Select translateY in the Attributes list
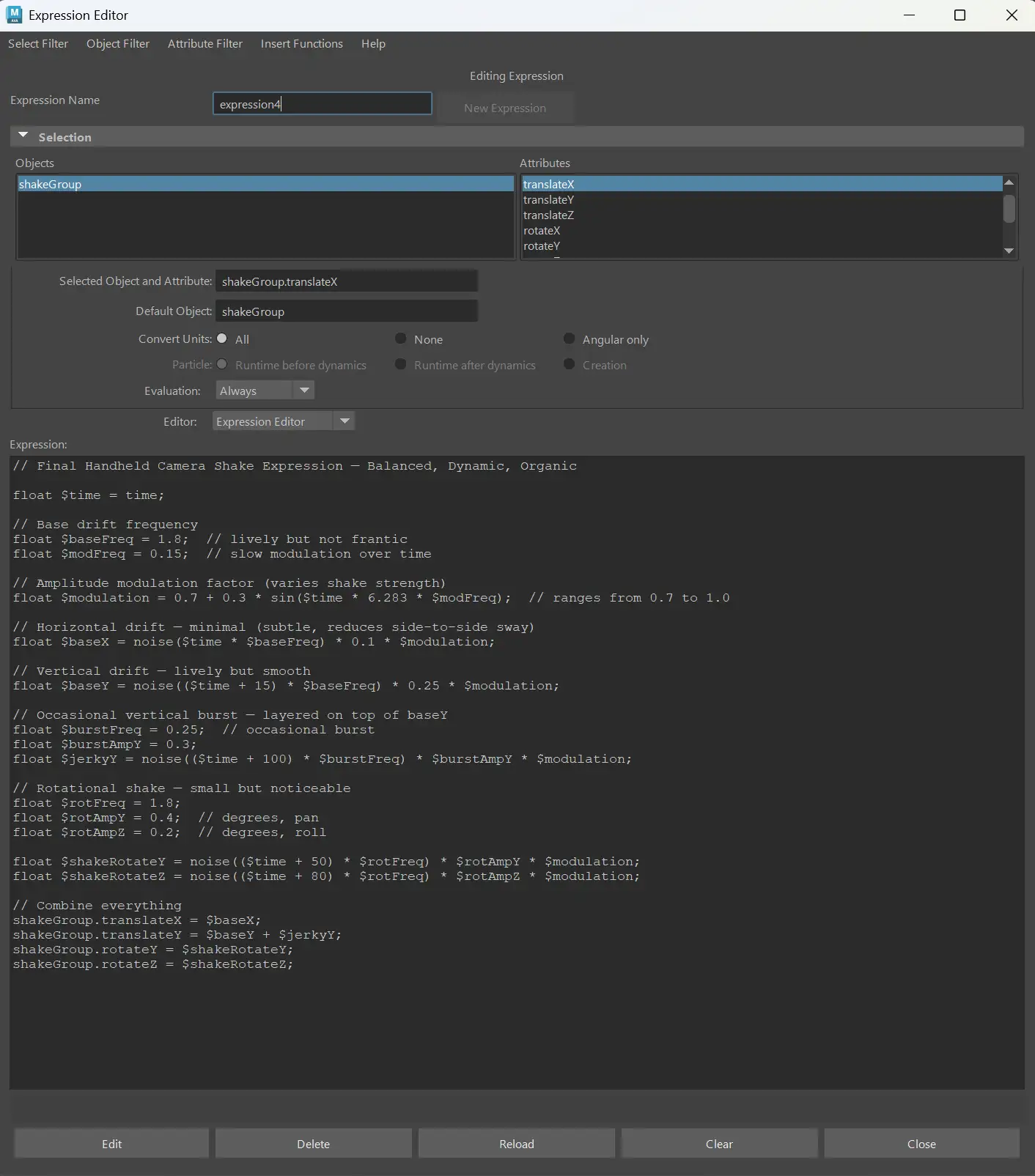 point(548,200)
